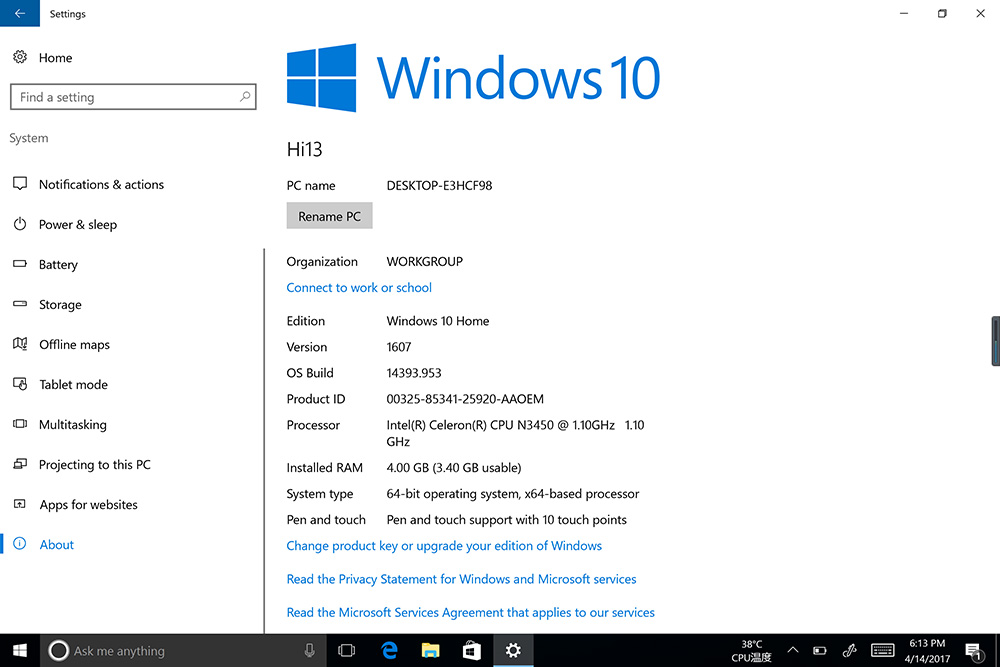Screen dimensions: 1000x667
Task: Click the Multitasking icon
Action: (20, 423)
